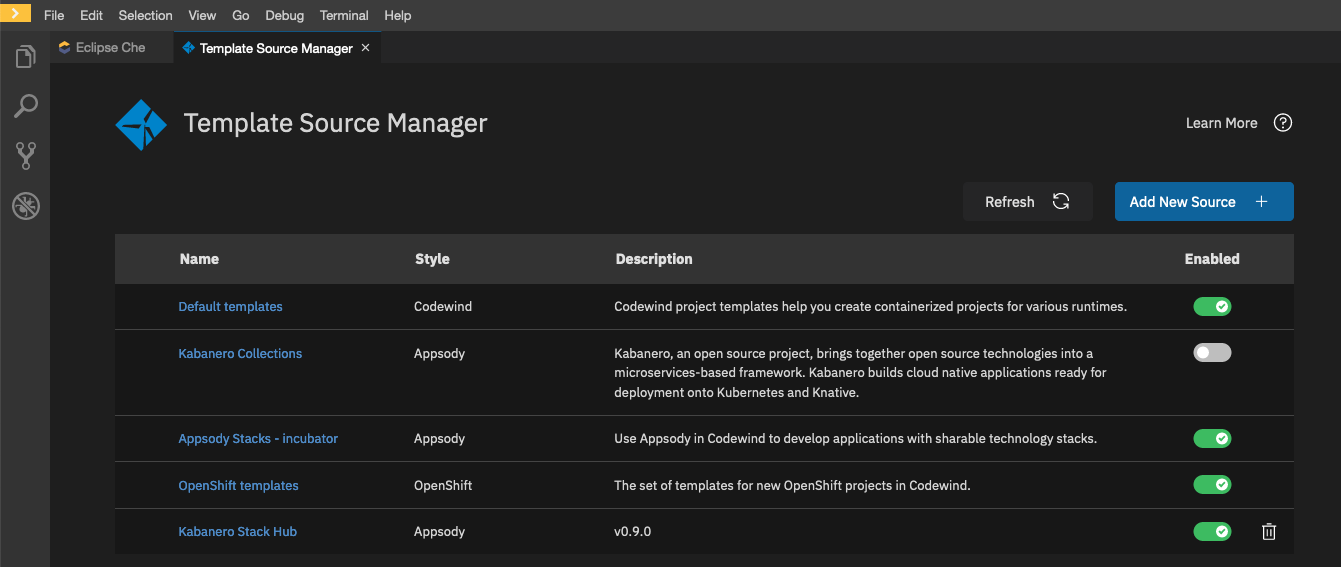Image resolution: width=1341 pixels, height=567 pixels.
Task: Open the File menu
Action: pos(54,15)
